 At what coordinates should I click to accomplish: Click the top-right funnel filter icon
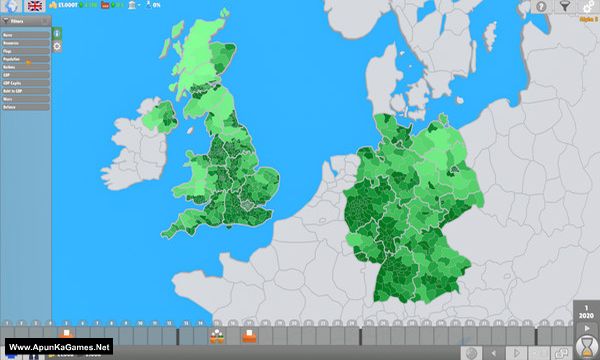[x=565, y=6]
